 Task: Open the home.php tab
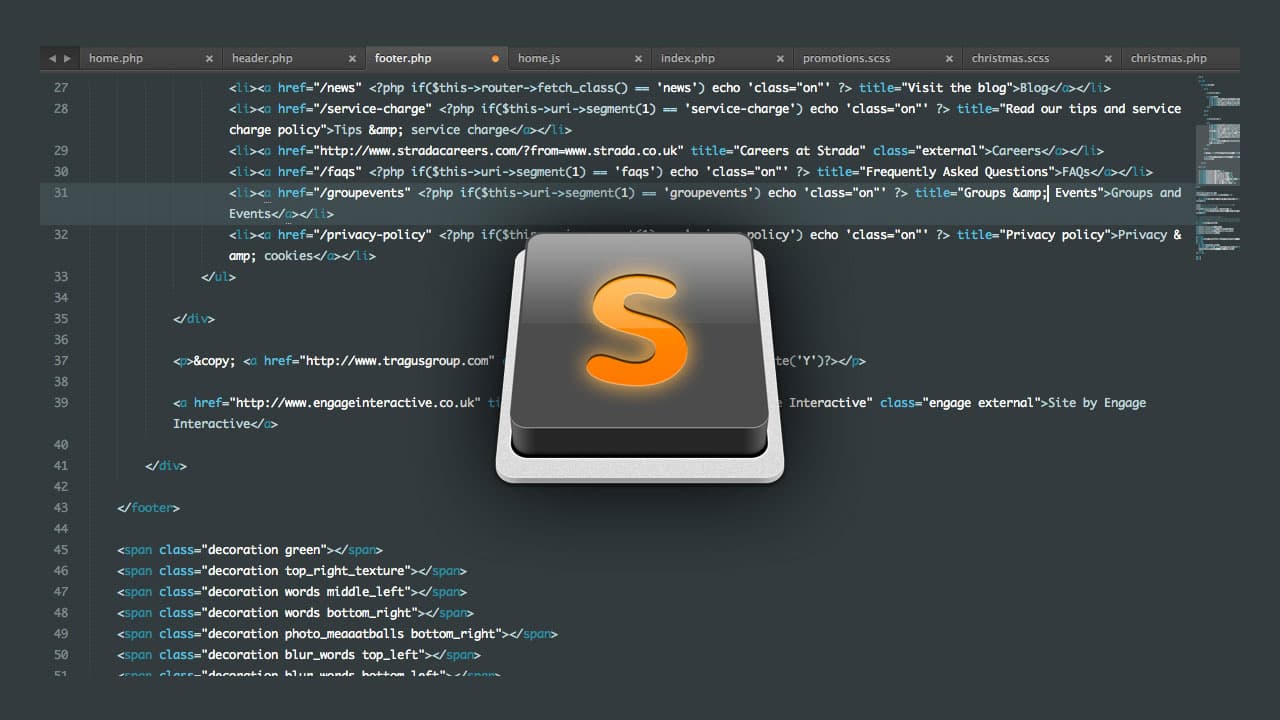tap(115, 58)
